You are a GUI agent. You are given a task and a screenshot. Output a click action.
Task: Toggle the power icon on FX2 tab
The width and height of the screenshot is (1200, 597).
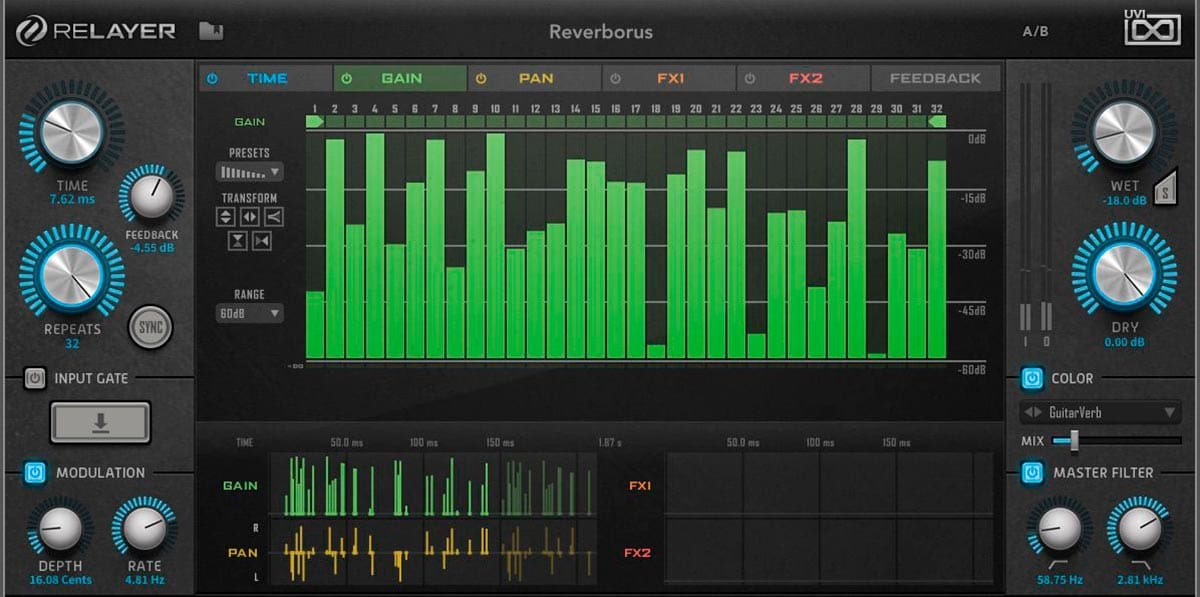[750, 78]
